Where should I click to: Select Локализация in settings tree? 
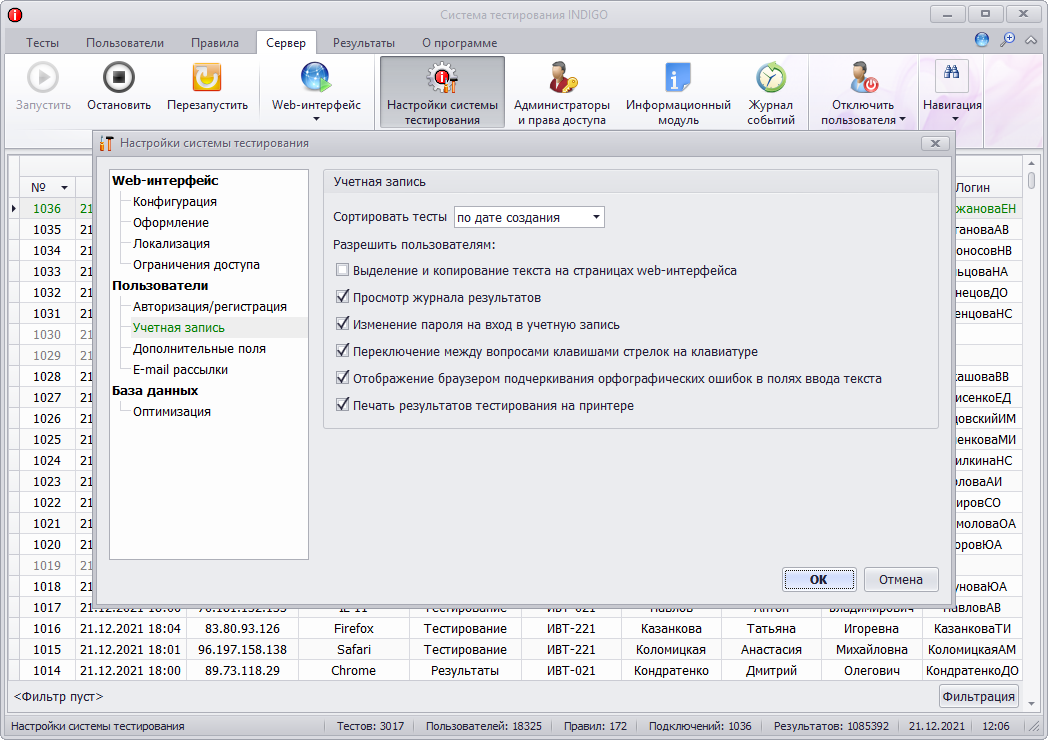(x=171, y=243)
